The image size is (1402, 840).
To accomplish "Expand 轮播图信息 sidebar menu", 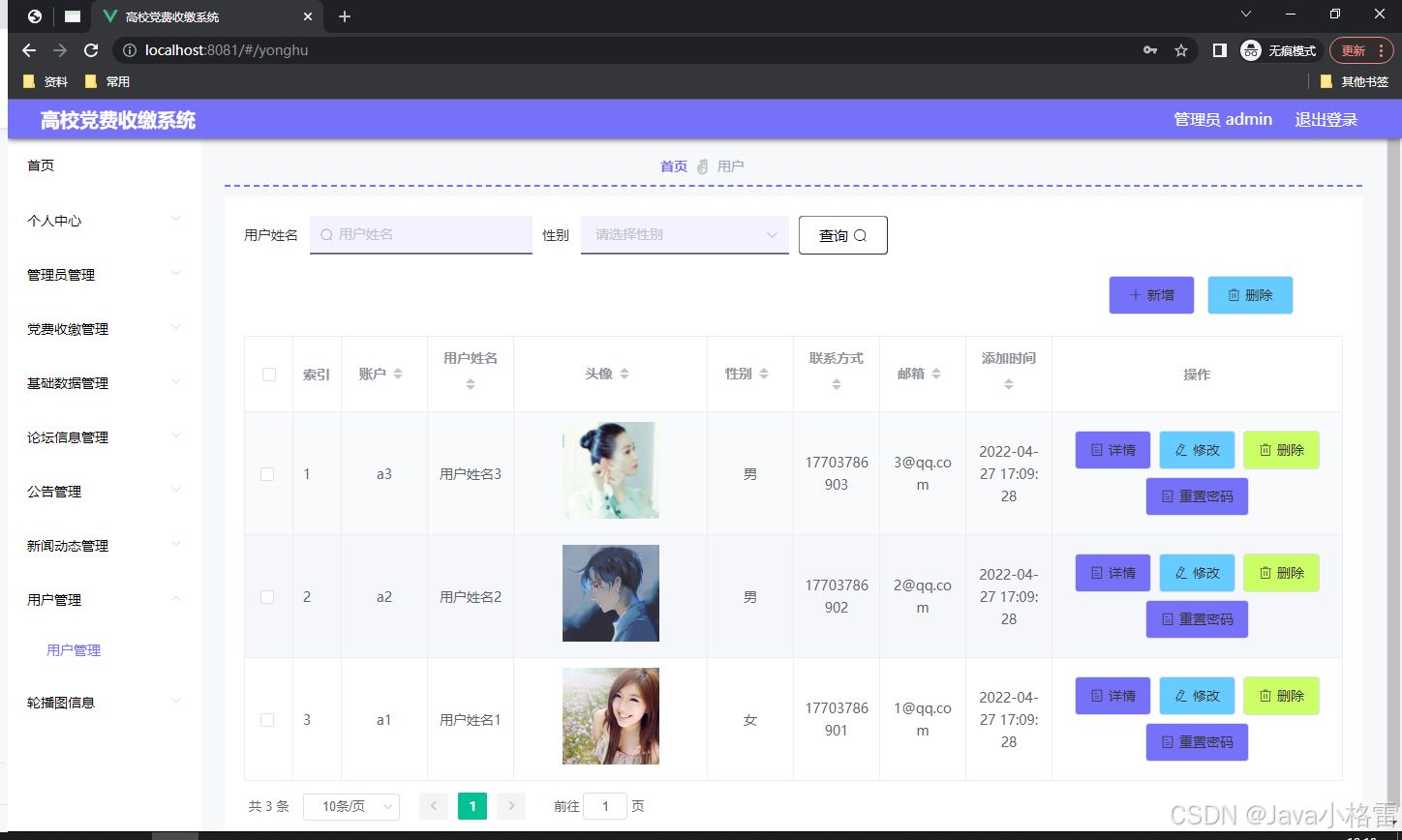I will (104, 703).
